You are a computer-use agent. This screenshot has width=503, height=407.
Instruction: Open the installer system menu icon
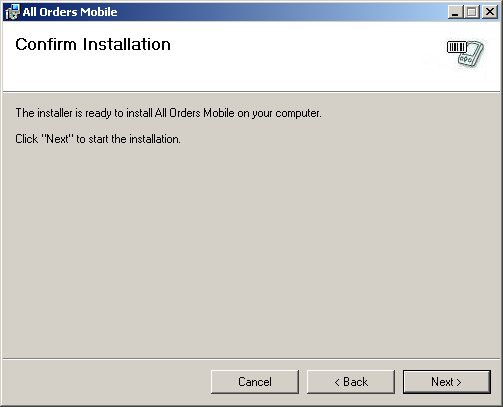click(x=12, y=12)
